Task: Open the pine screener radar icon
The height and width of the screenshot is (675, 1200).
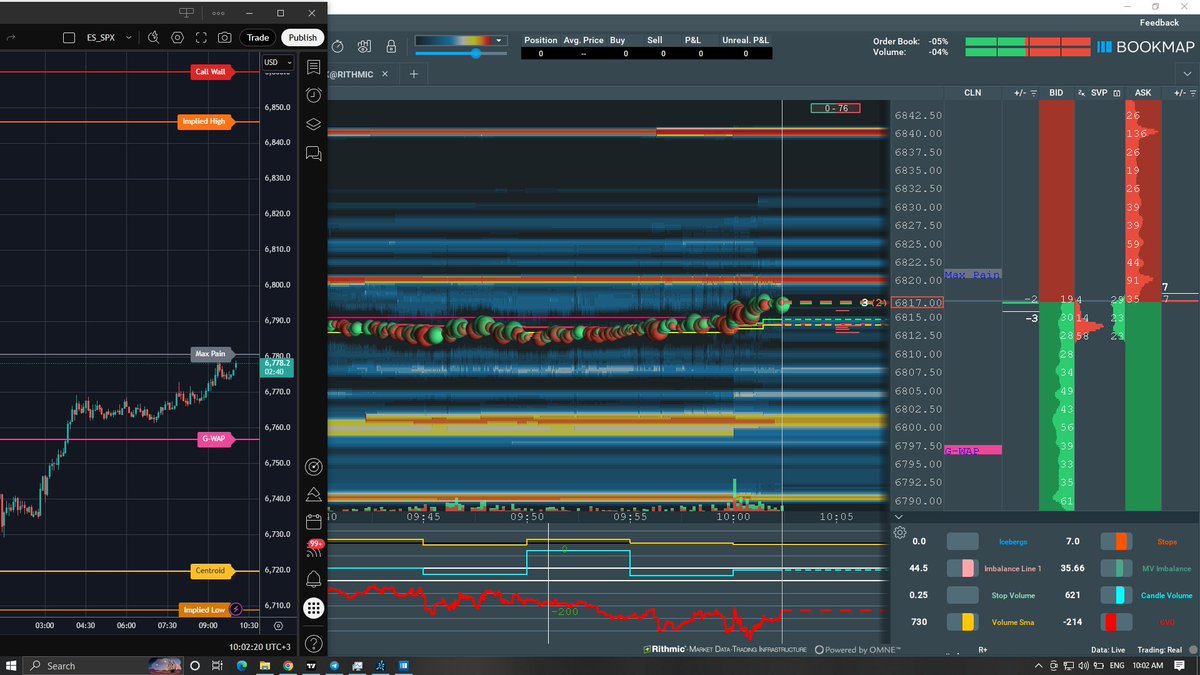Action: point(313,466)
